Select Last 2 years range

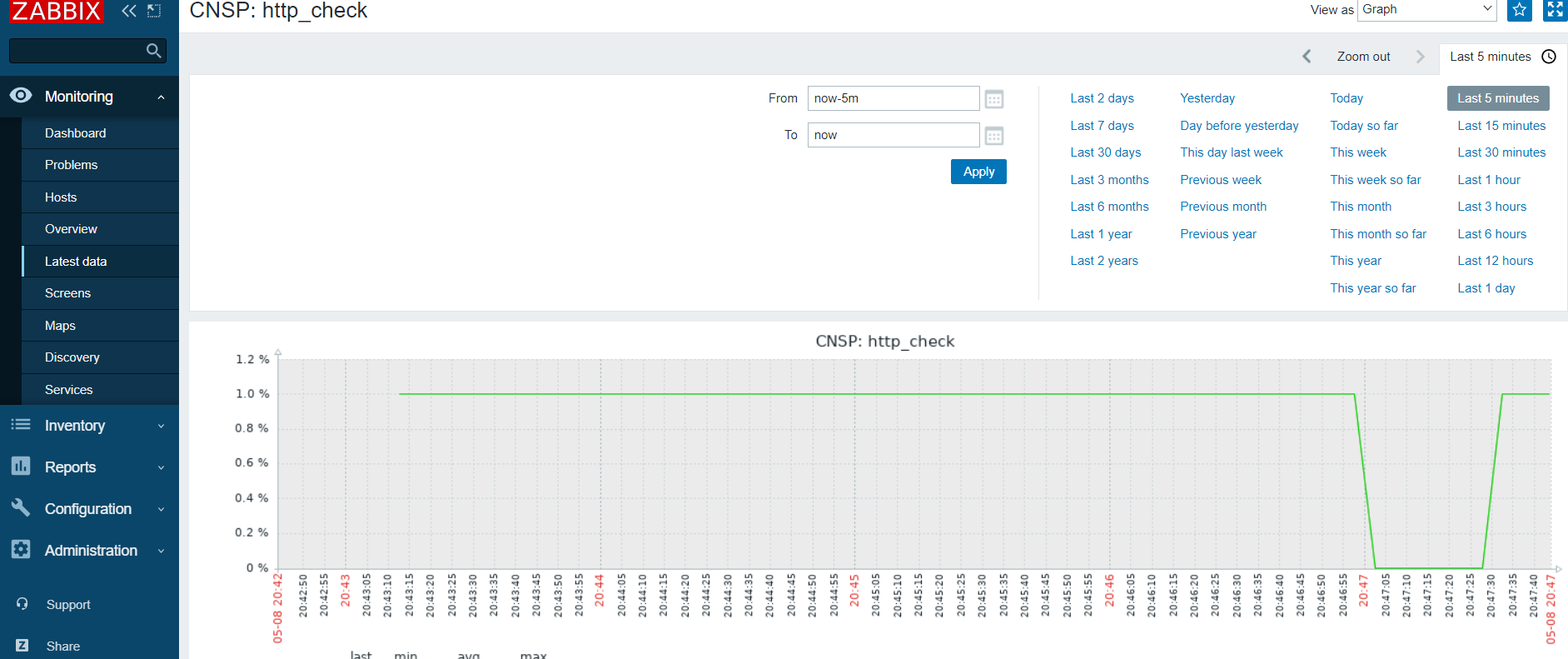(x=1104, y=261)
